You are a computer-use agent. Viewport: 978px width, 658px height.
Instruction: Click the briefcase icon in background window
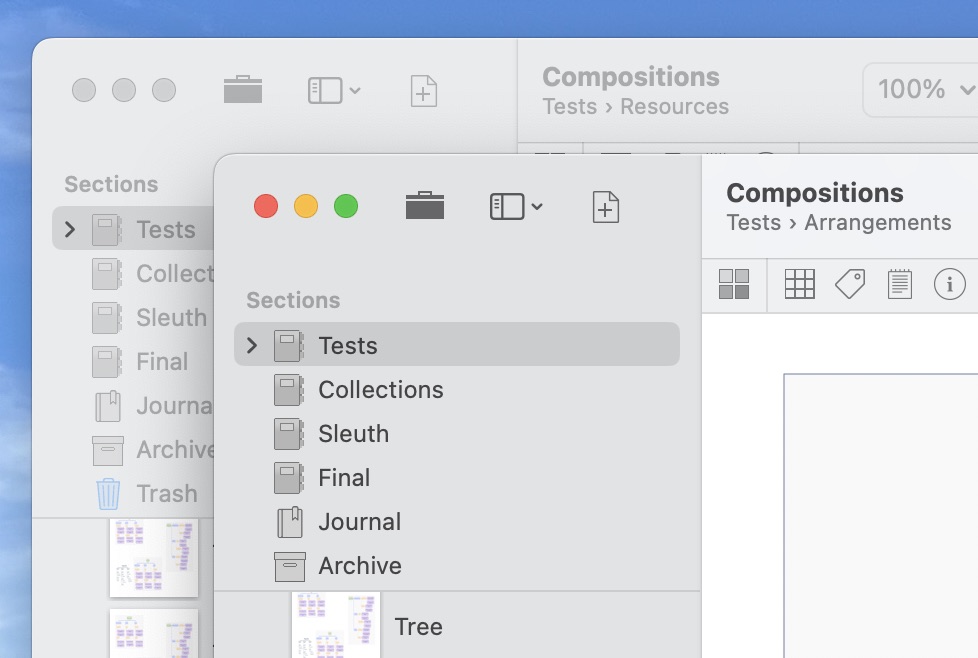(x=243, y=91)
